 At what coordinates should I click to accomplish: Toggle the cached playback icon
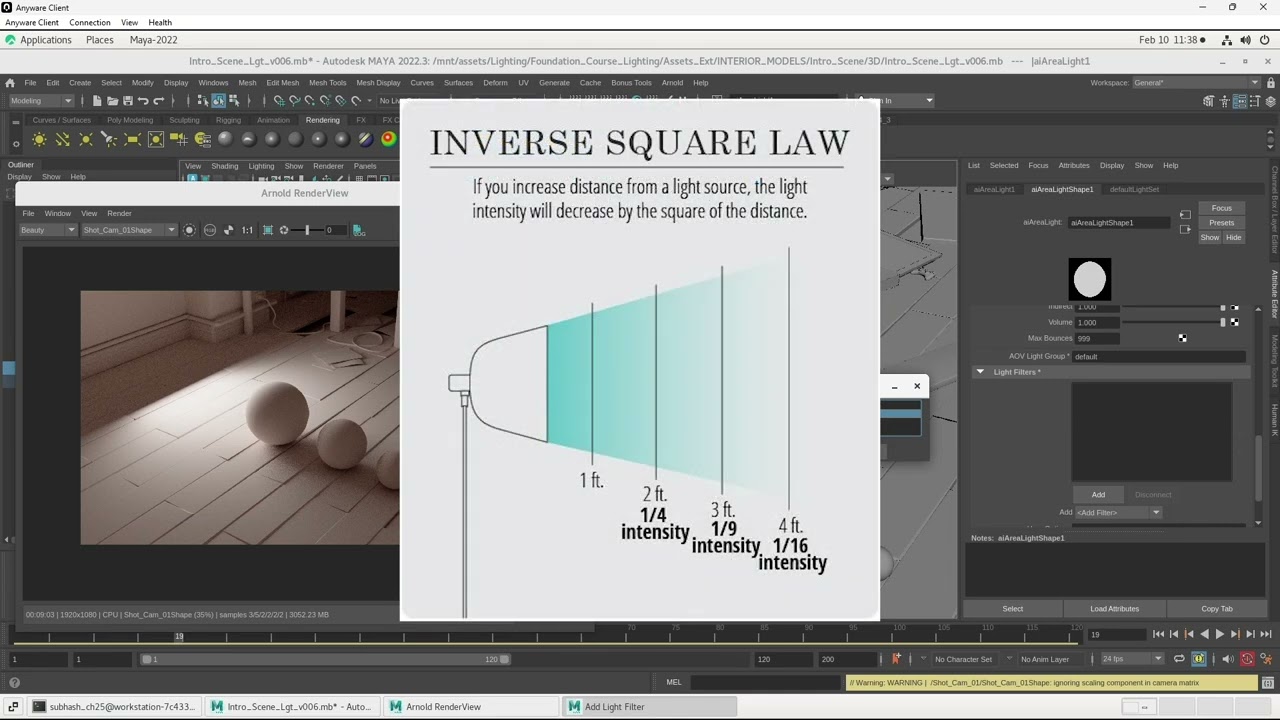(1199, 659)
